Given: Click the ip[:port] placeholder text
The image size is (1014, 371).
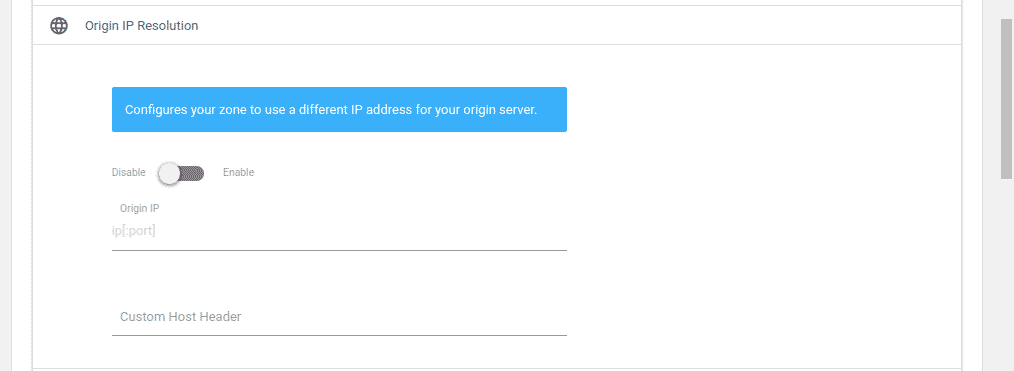Looking at the screenshot, I should [x=134, y=231].
